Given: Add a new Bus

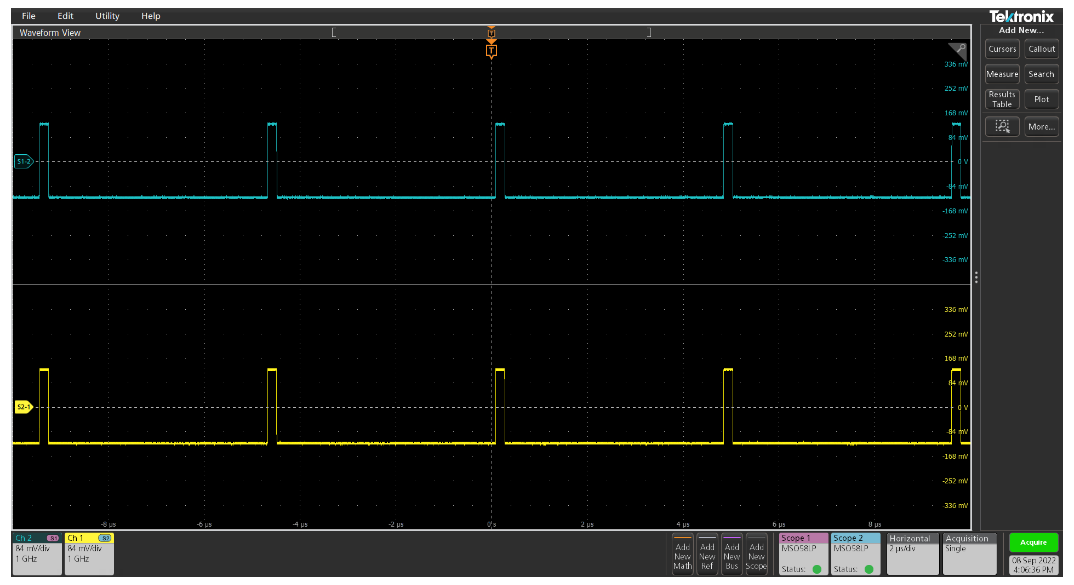Looking at the screenshot, I should pos(731,555).
